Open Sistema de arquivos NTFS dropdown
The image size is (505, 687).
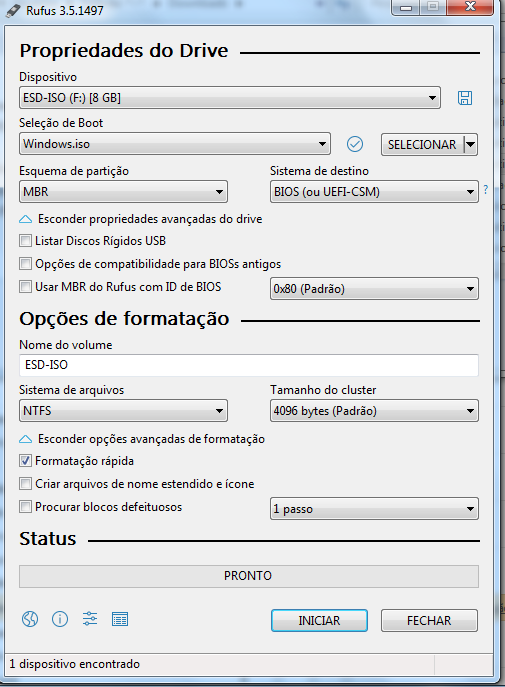click(x=123, y=411)
